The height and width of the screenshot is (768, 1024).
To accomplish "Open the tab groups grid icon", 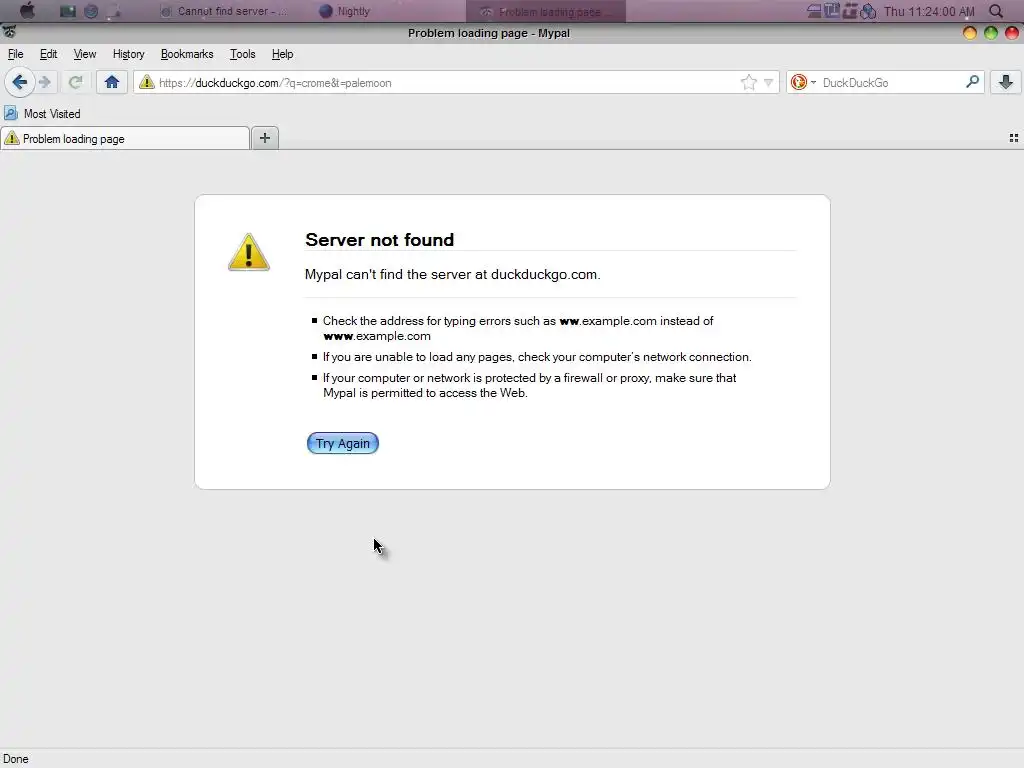I will click(1014, 138).
